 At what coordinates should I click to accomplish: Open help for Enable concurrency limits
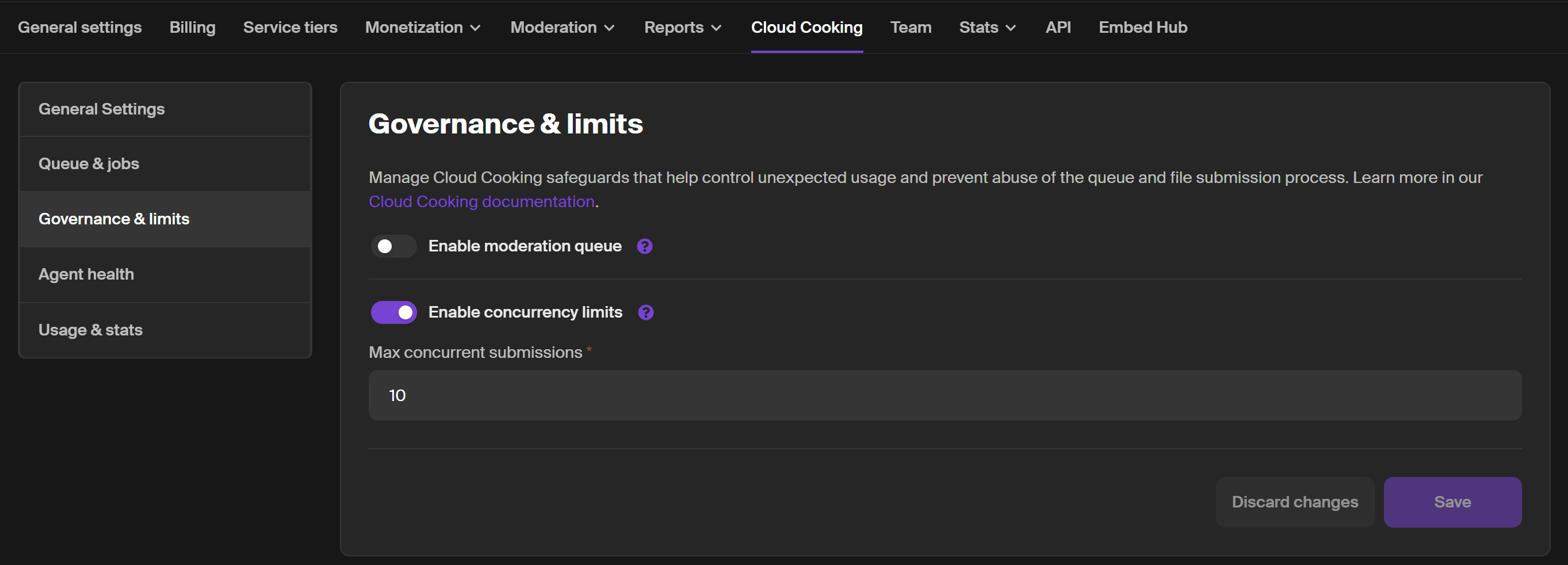tap(646, 312)
